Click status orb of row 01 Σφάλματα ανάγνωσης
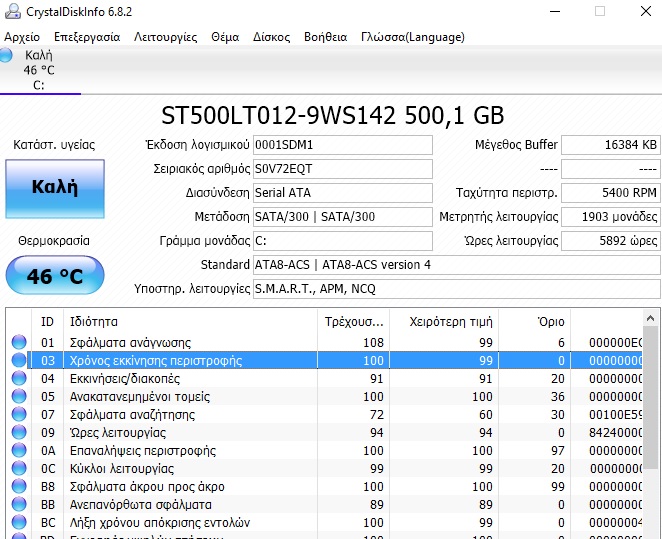This screenshot has width=662, height=539. pos(19,342)
